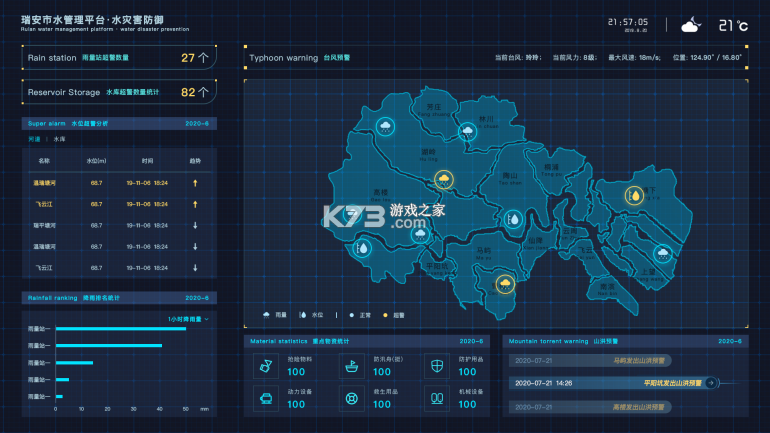Click the Typhoon warning title
This screenshot has width=770, height=433.
click(283, 58)
